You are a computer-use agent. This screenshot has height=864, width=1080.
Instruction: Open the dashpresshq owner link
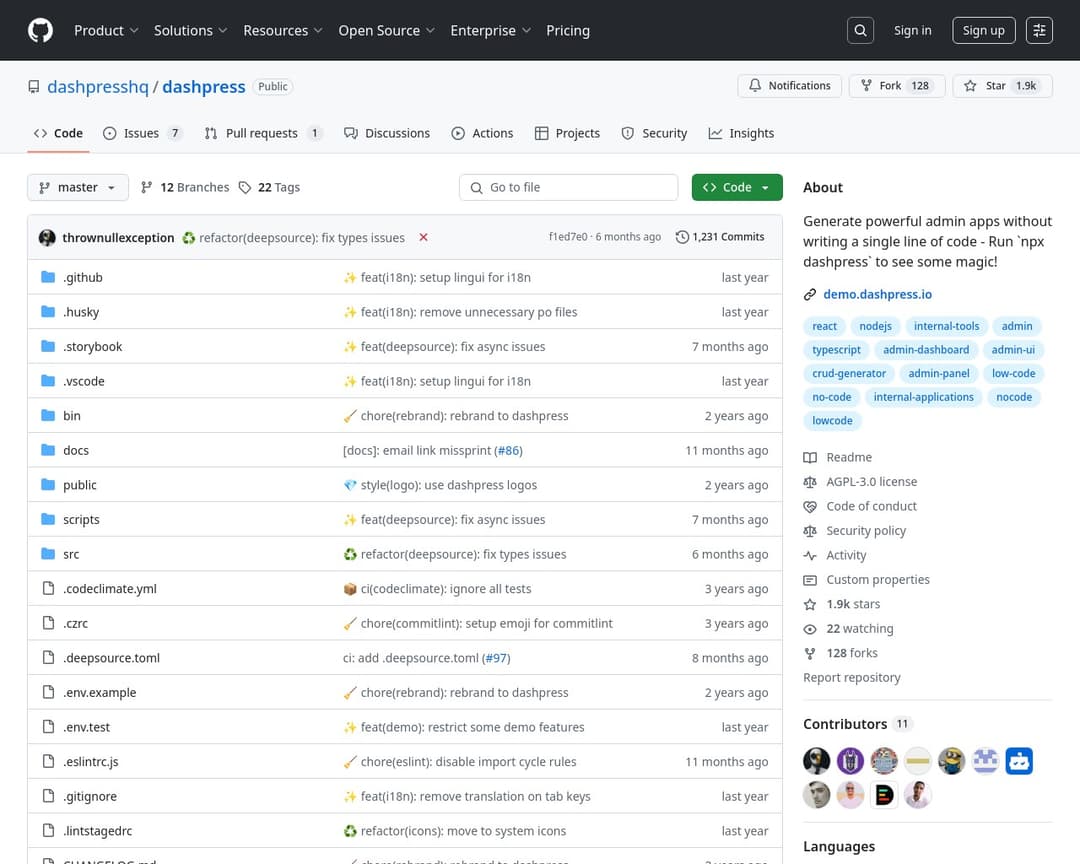(98, 87)
